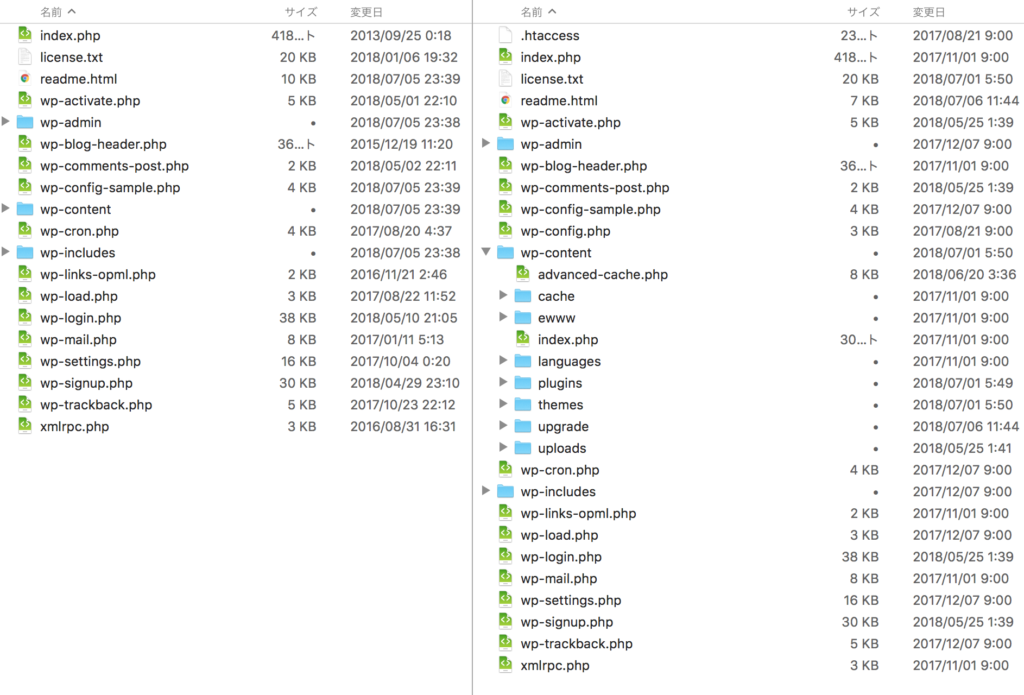Click date 2013/09/25 0:18 in left pane
This screenshot has height=695, width=1024.
click(400, 35)
